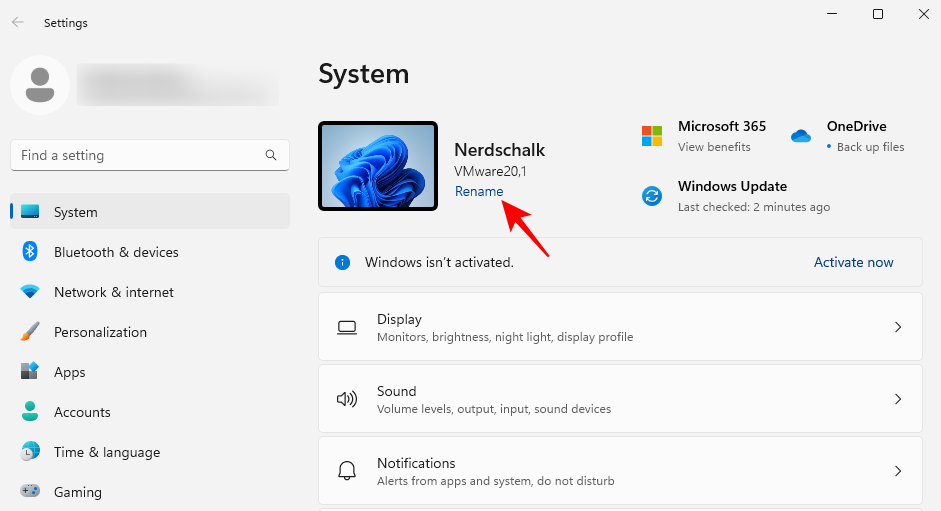Open Display monitors and brightness settings
The height and width of the screenshot is (511, 941).
coord(620,327)
